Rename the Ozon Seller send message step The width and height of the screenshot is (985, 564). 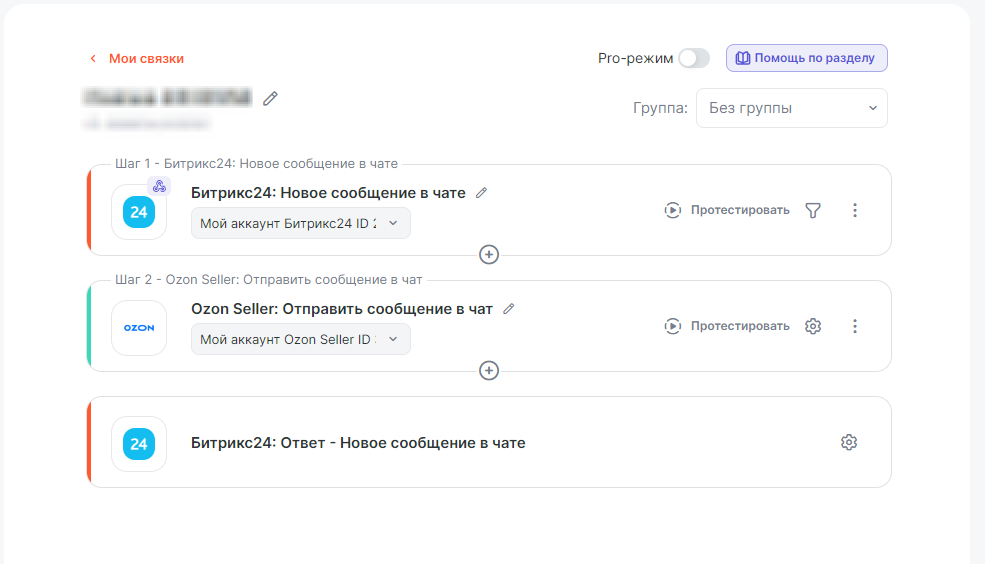(x=509, y=309)
